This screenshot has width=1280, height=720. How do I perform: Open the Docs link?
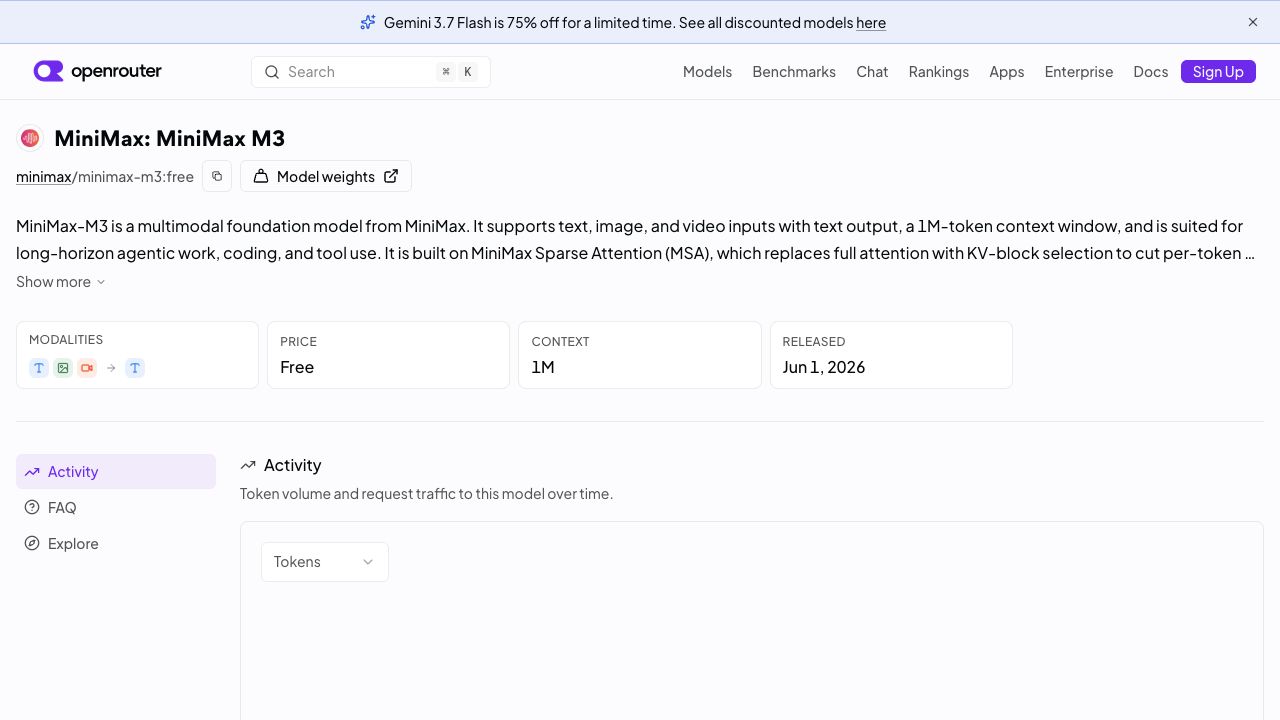coord(1151,72)
